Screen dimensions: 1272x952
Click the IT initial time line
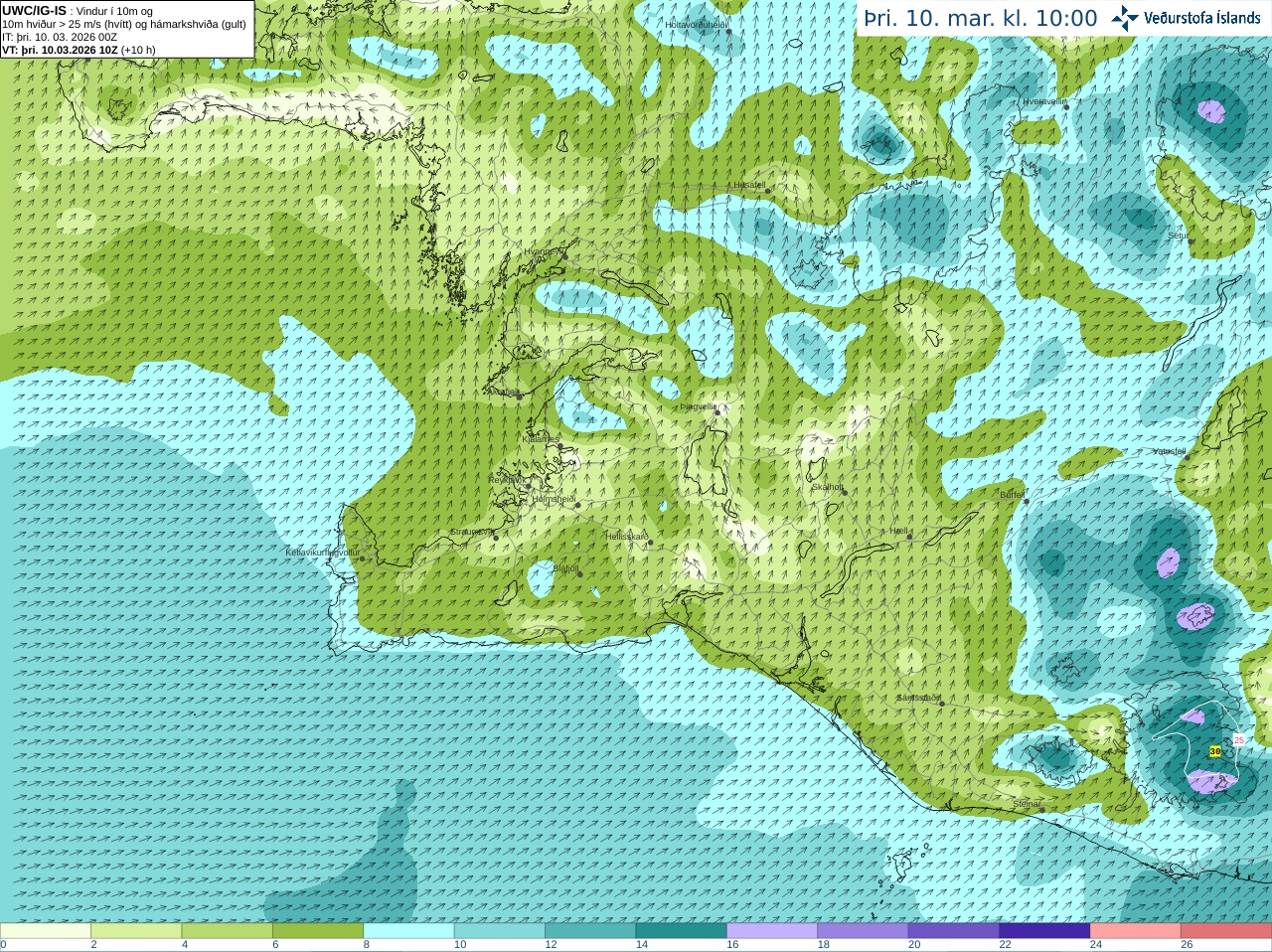tap(60, 37)
